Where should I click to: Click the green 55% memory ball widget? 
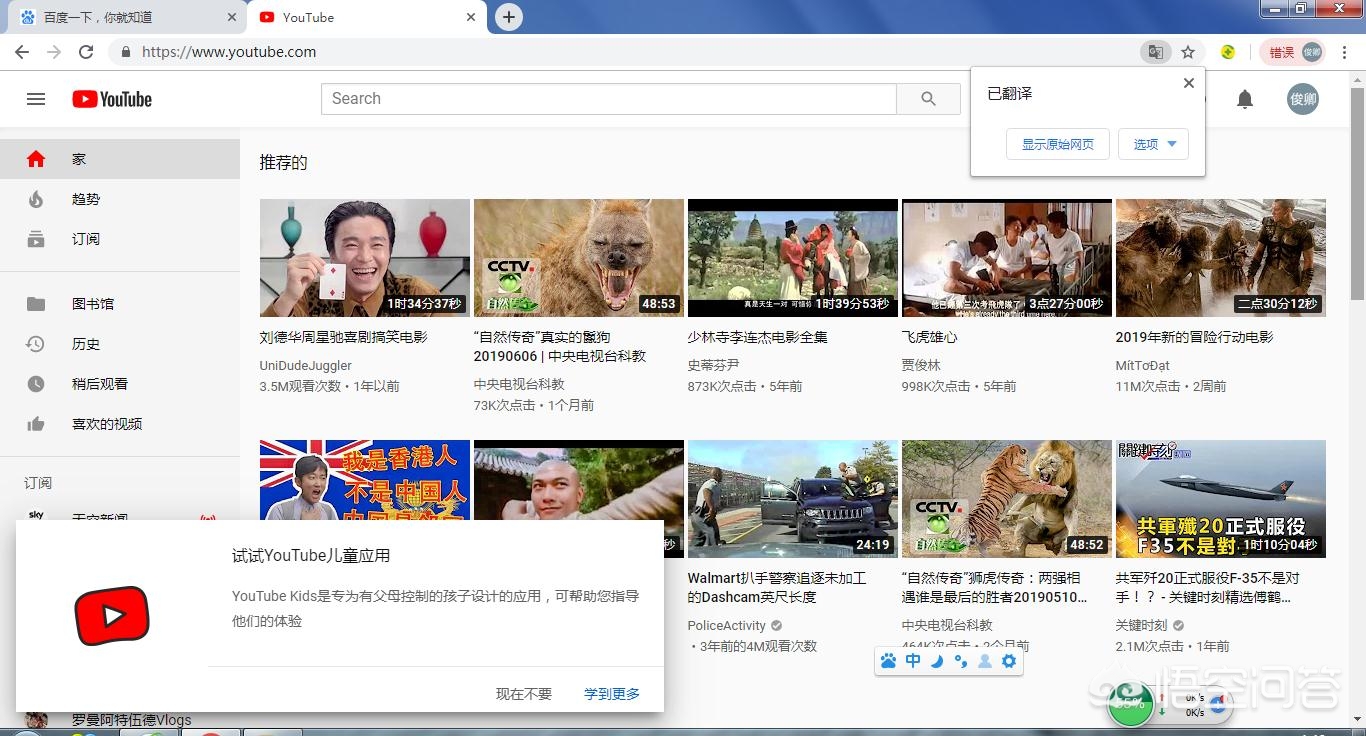pos(1131,704)
